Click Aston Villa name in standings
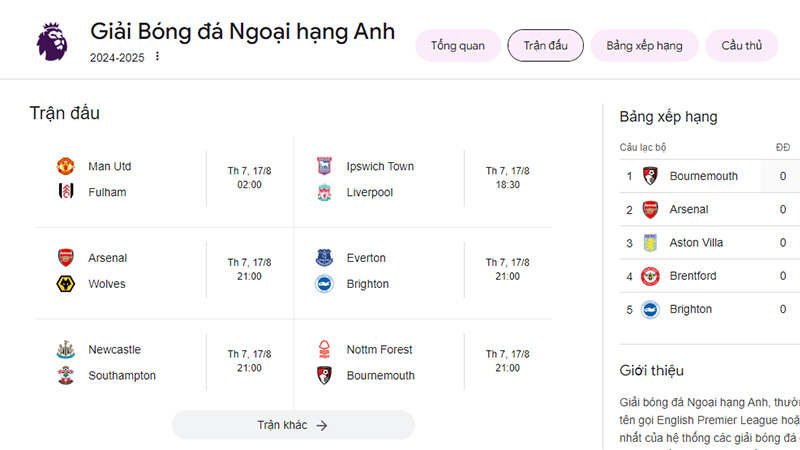This screenshot has width=800, height=450. point(696,243)
